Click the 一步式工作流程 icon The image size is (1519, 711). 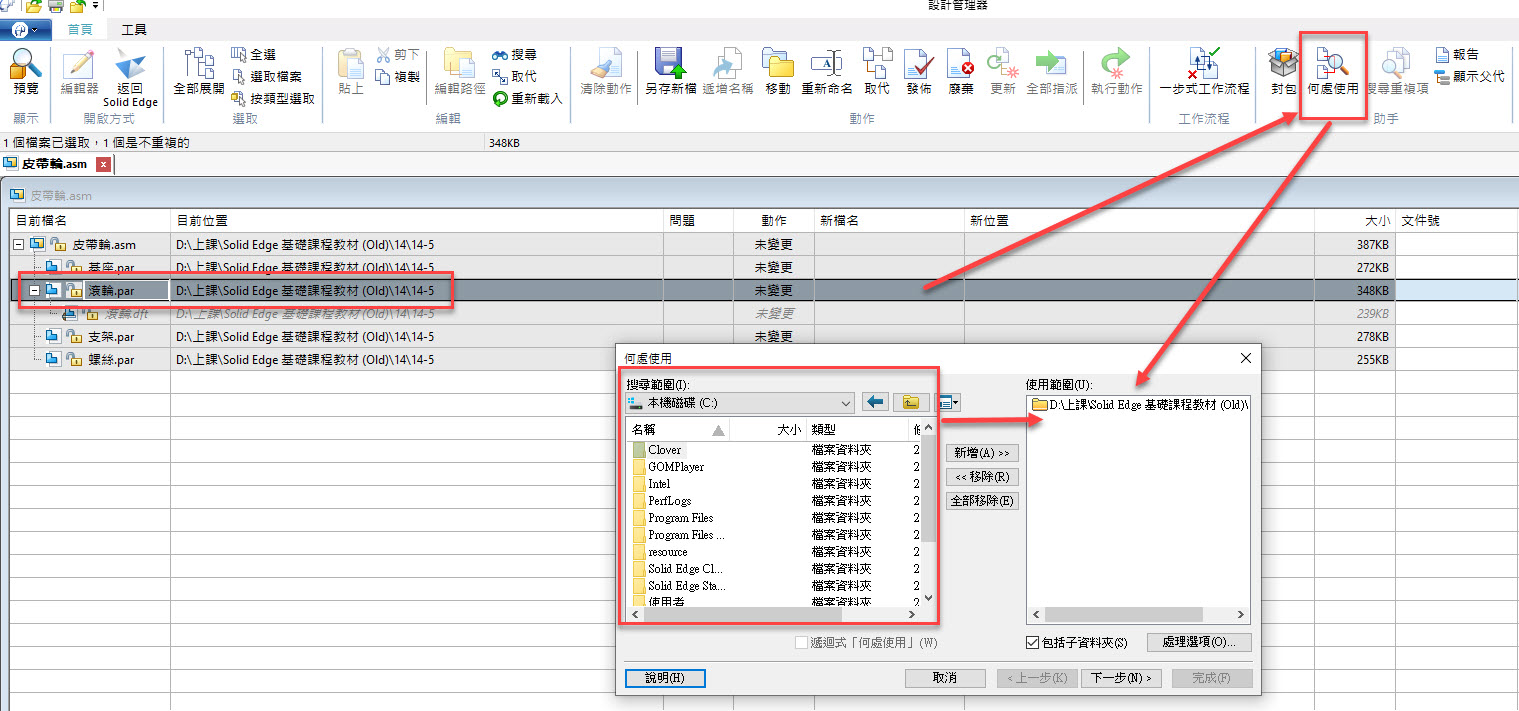pos(1204,64)
